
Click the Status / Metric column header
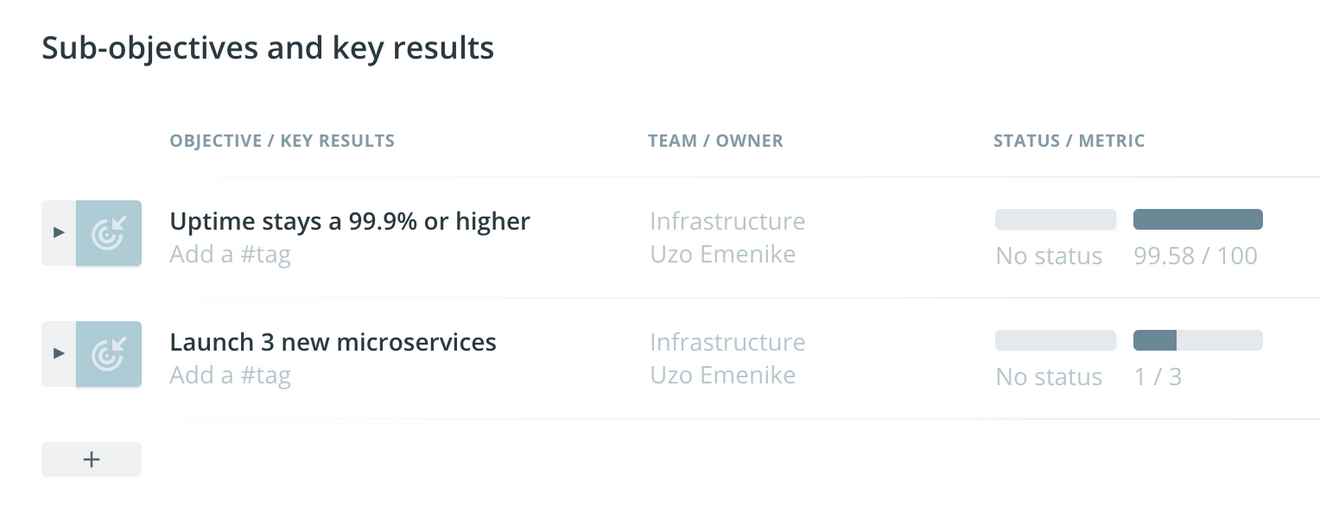point(1069,141)
